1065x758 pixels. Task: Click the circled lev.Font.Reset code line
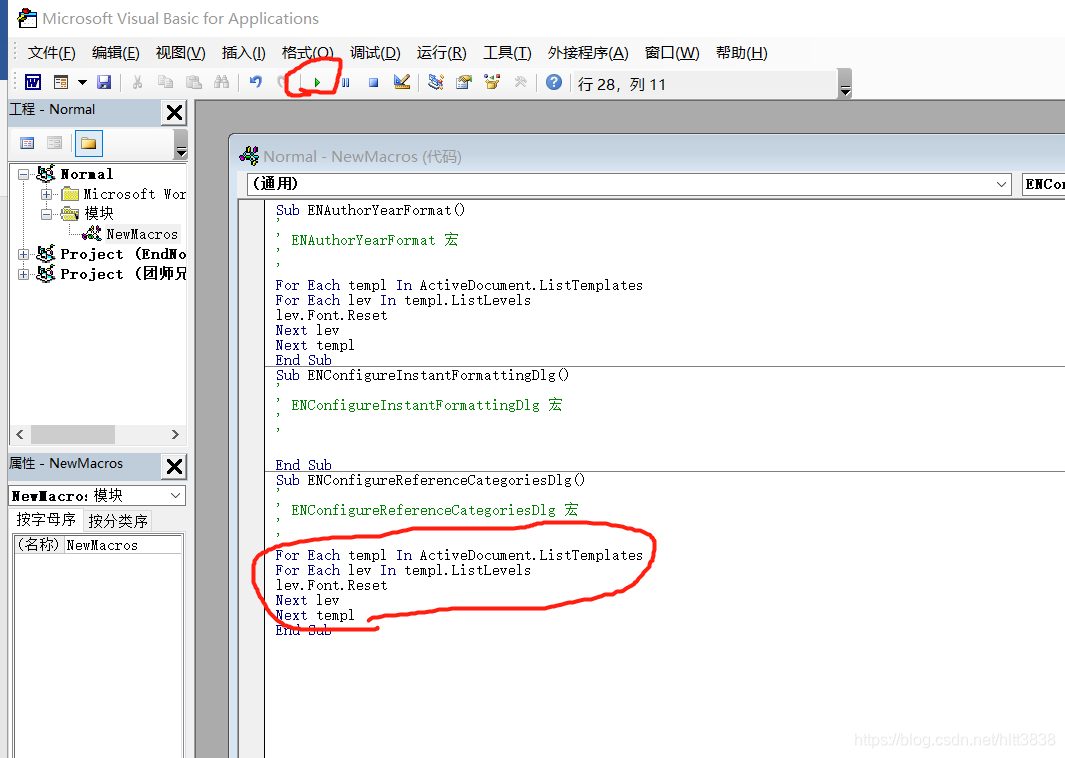(331, 585)
